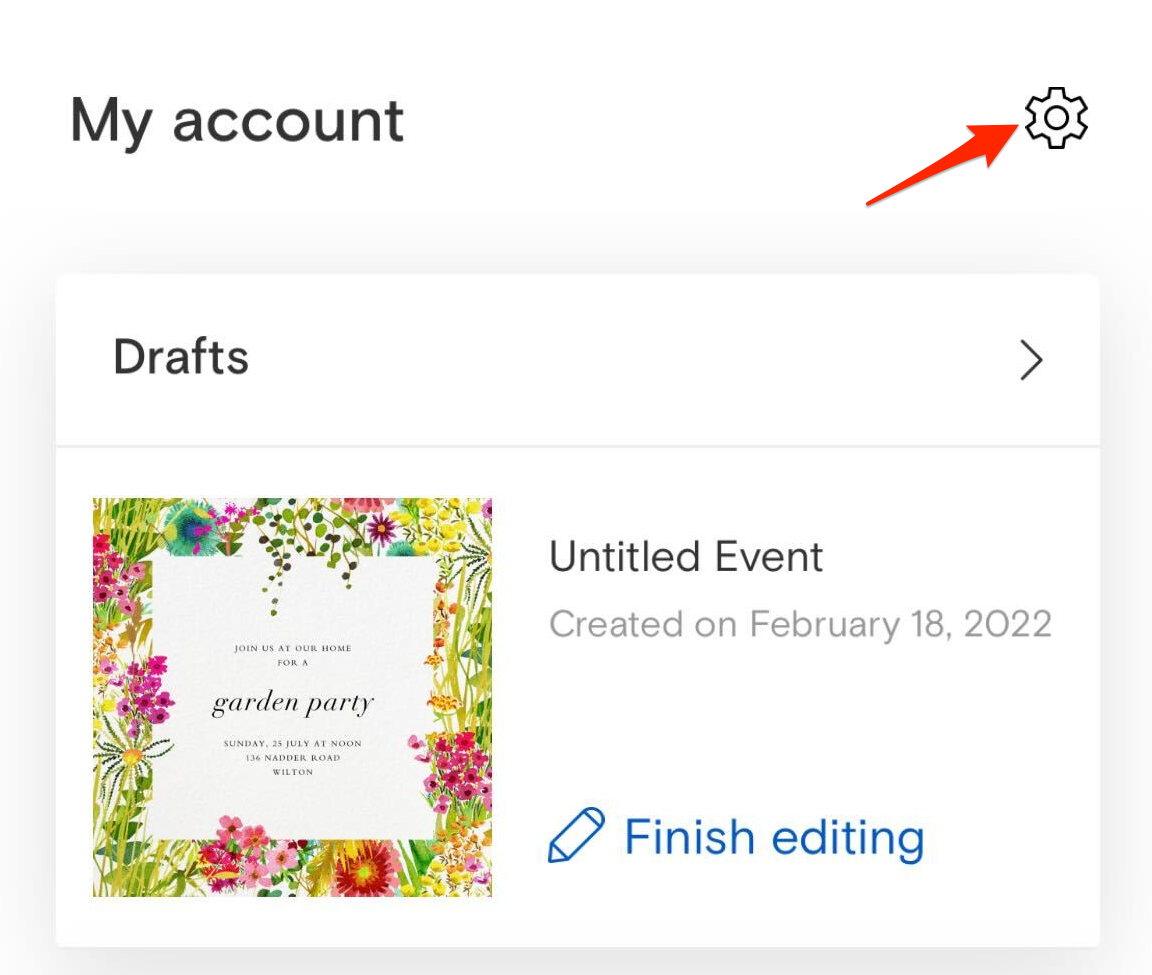This screenshot has height=975, width=1152.
Task: Tap the word editing in the blue link
Action: [848, 838]
